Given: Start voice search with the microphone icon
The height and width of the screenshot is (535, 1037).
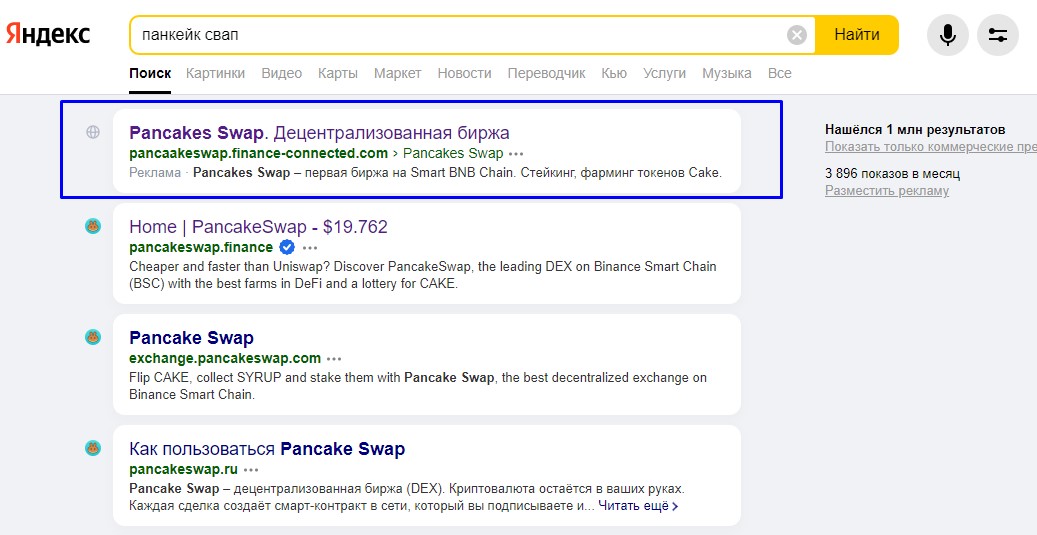Looking at the screenshot, I should 948,34.
